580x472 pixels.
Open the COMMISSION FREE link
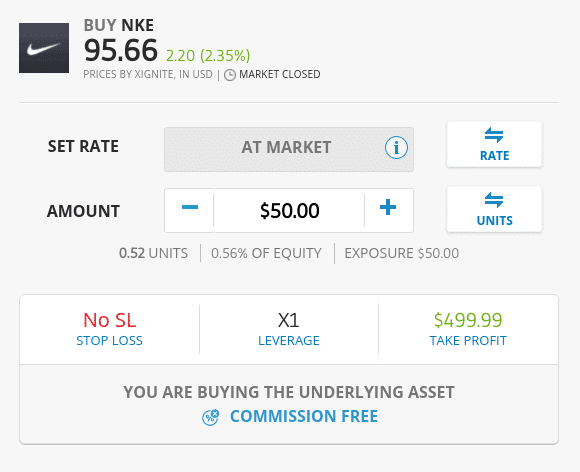point(304,416)
